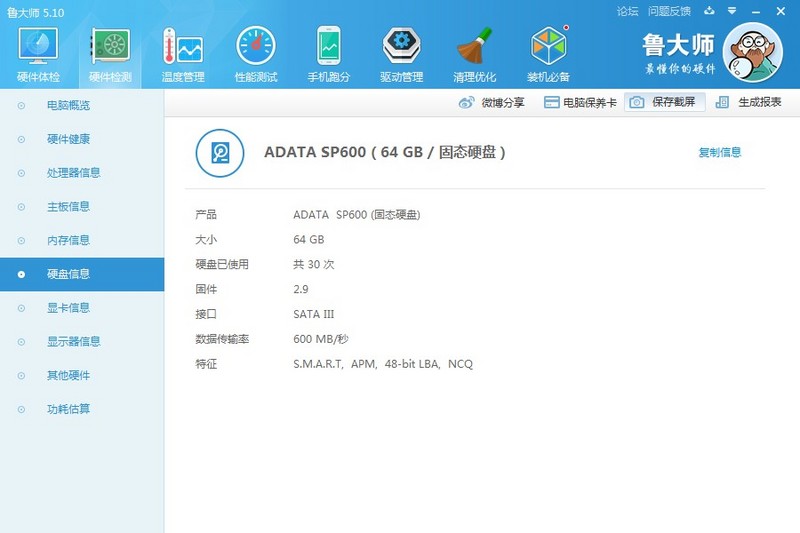
Task: Click the 64 GB size value
Action: pos(309,240)
